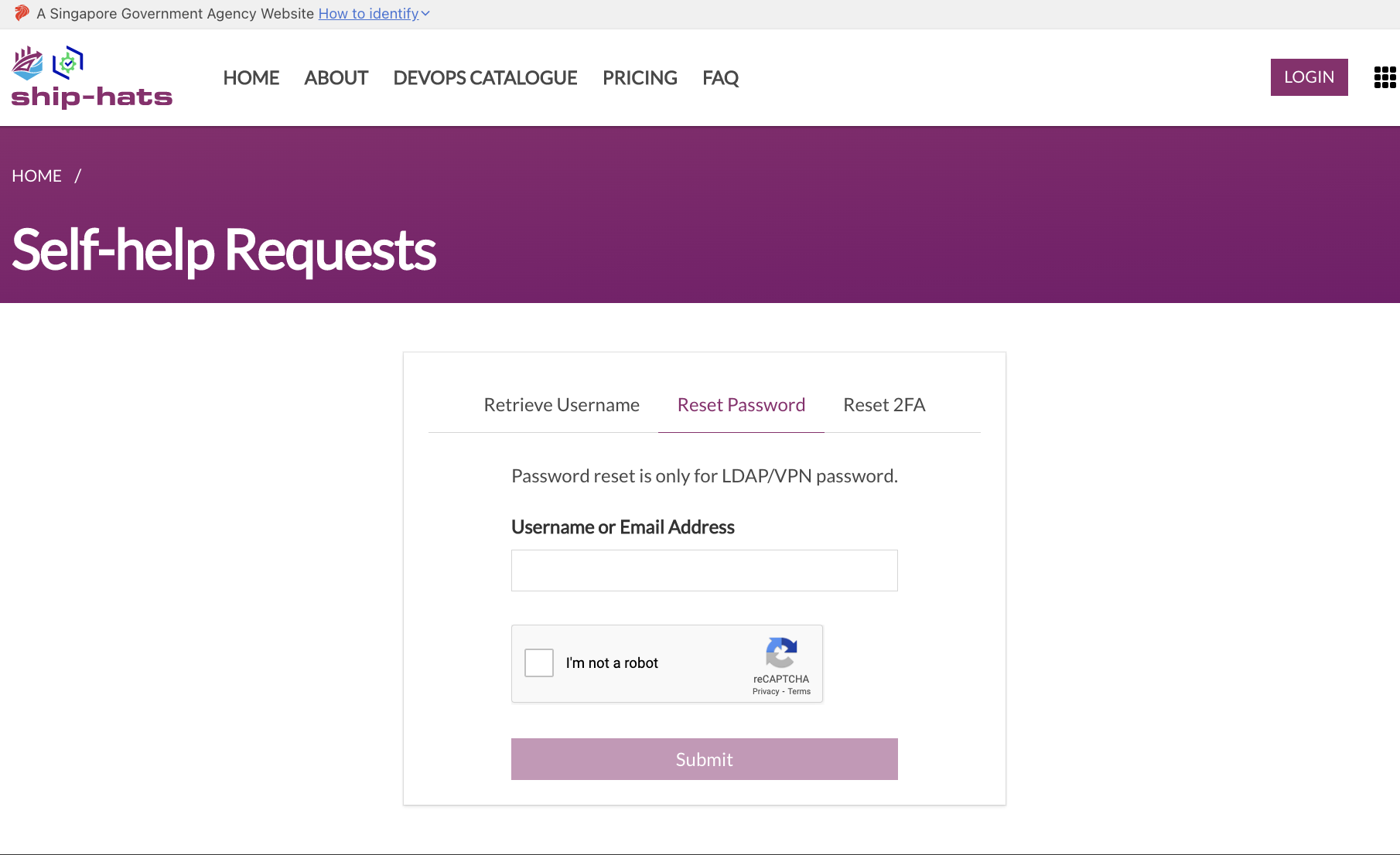Open the Reset 2FA tab

884,405
